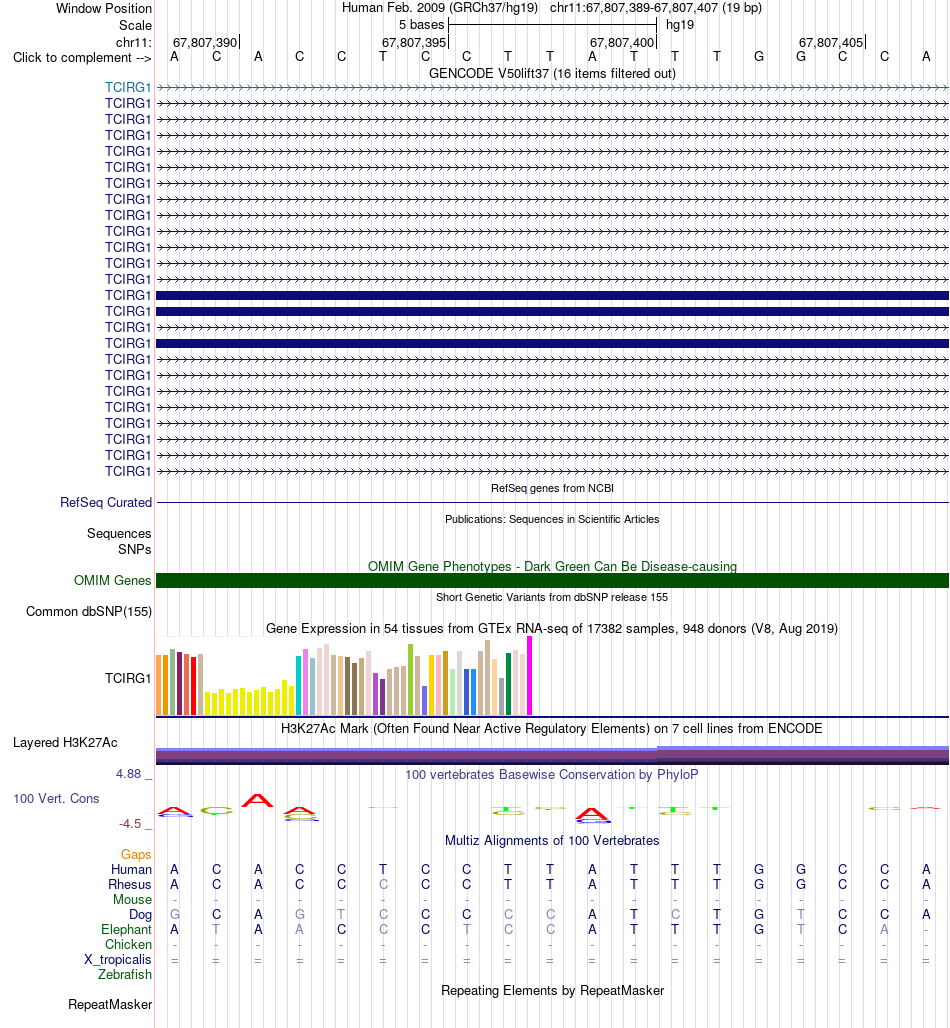Open the GTEx Gene Expression in 54 tissues title
This screenshot has width=950, height=1028.
point(552,629)
